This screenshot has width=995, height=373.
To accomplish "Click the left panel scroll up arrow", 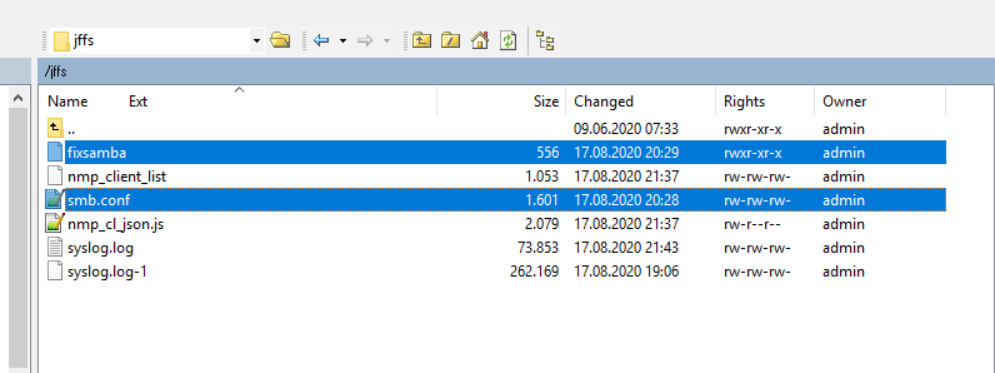I will pyautogui.click(x=18, y=98).
